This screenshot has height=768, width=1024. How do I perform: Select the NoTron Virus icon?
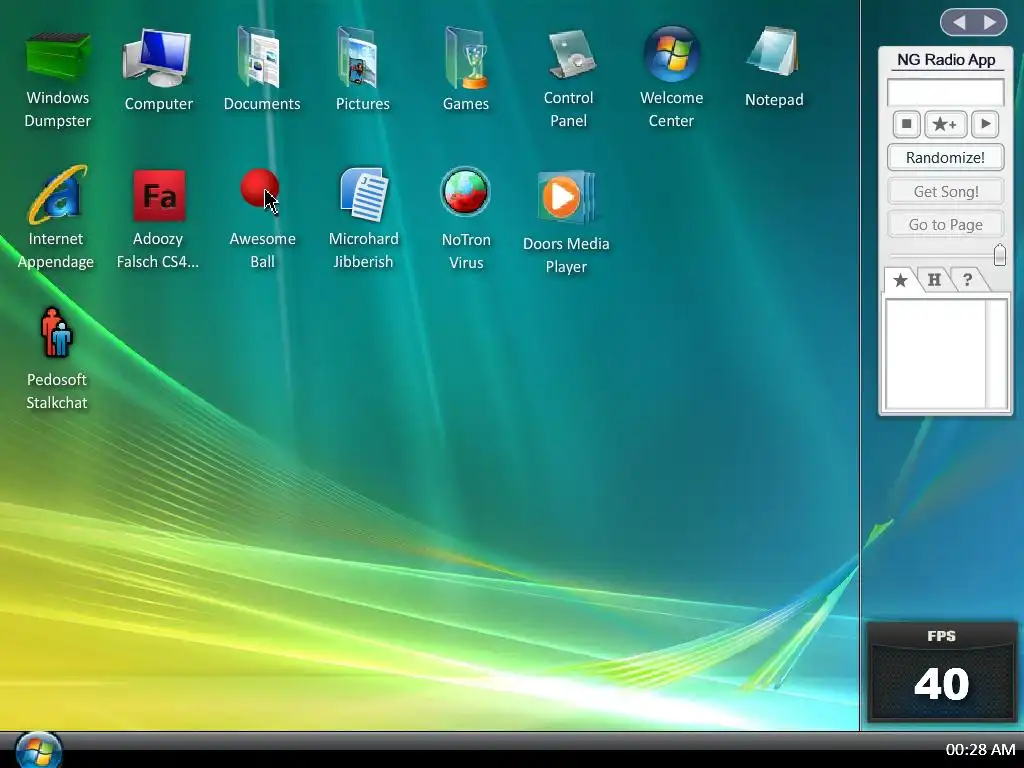[465, 191]
